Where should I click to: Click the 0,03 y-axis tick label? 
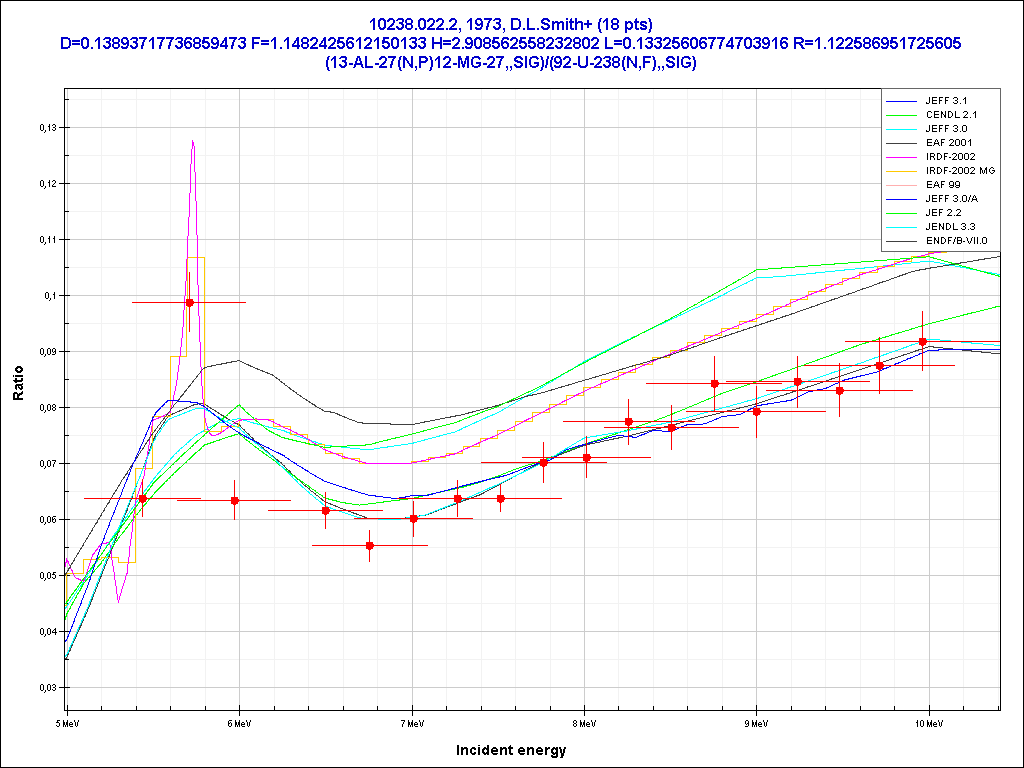click(48, 688)
